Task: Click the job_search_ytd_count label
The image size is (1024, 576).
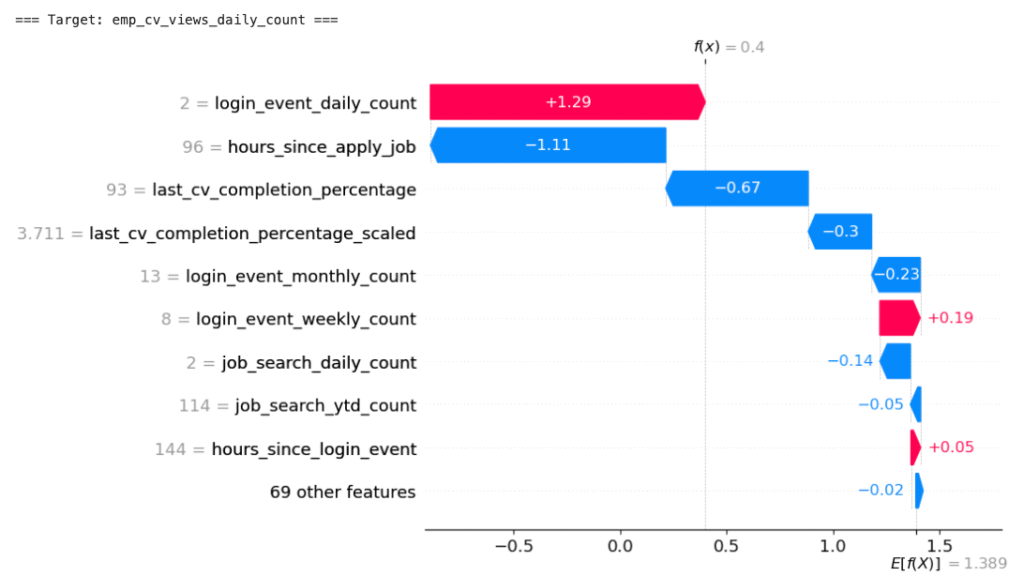Action: pos(325,405)
